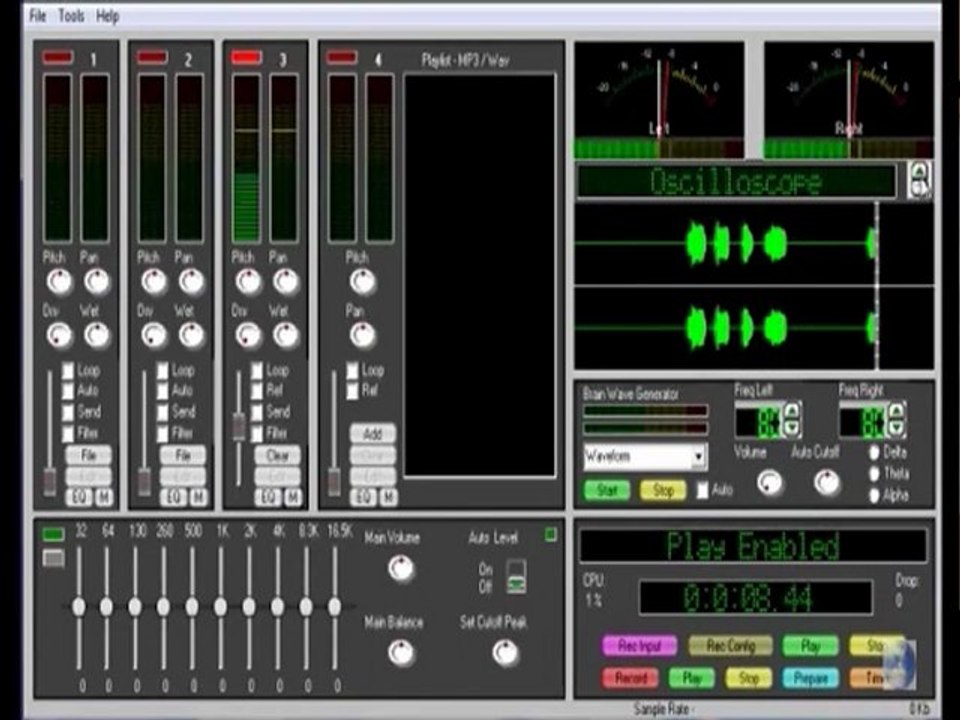This screenshot has width=960, height=720.
Task: Enable Auto on channel 1
Action: (x=68, y=391)
